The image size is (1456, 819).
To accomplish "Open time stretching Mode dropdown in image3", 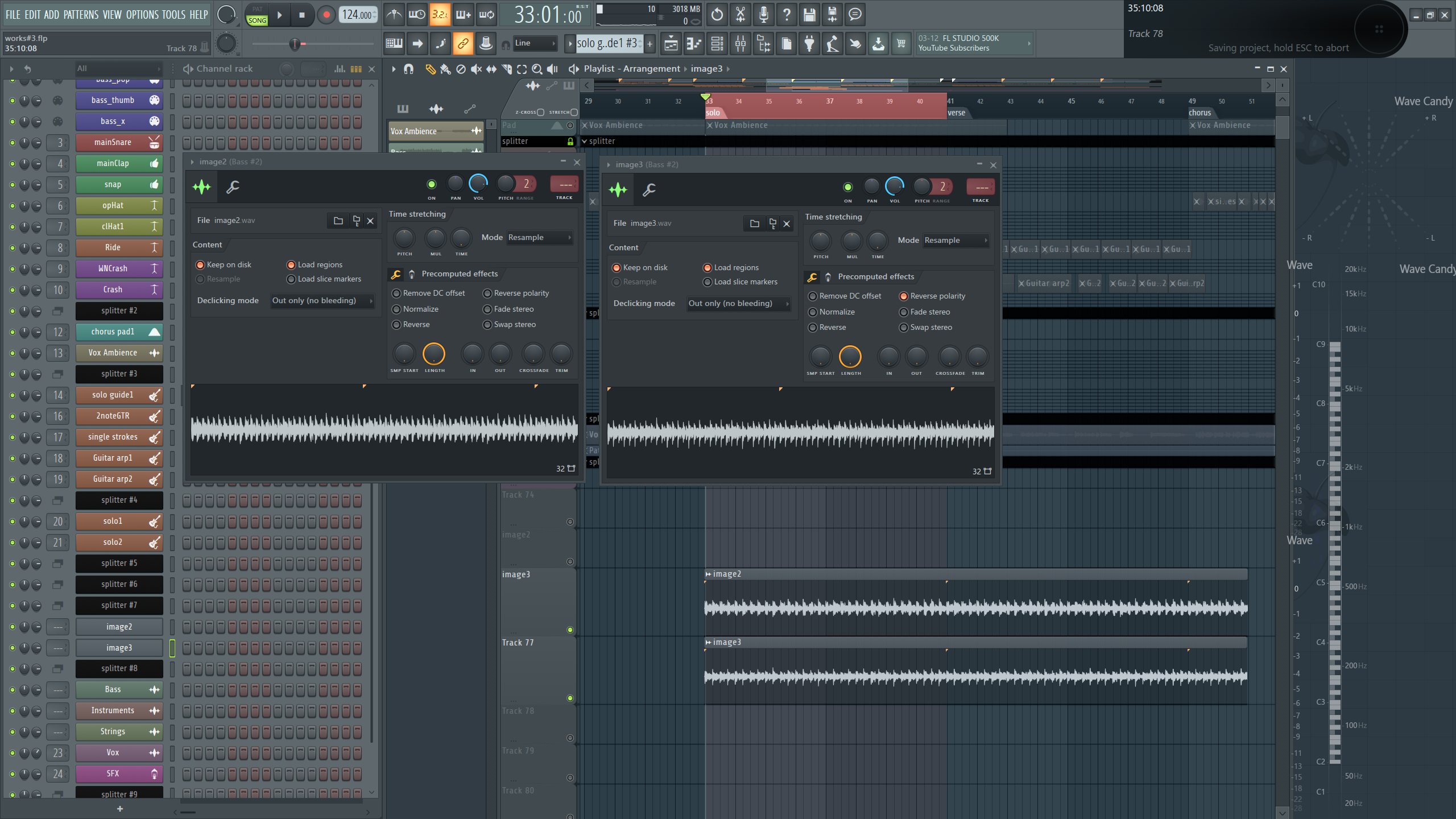I will pos(955,241).
